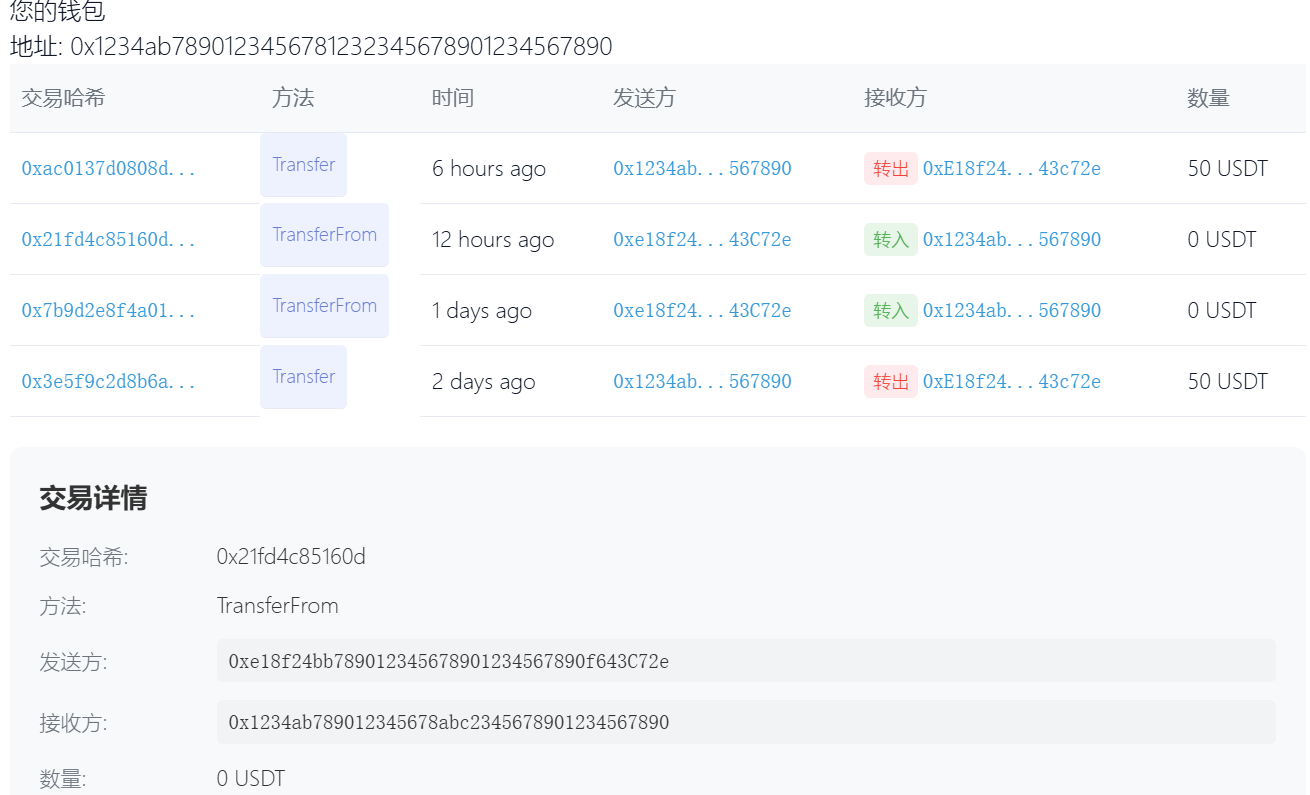Open transaction hash 0x21fd4c85160d link
This screenshot has width=1310, height=795.
point(109,239)
